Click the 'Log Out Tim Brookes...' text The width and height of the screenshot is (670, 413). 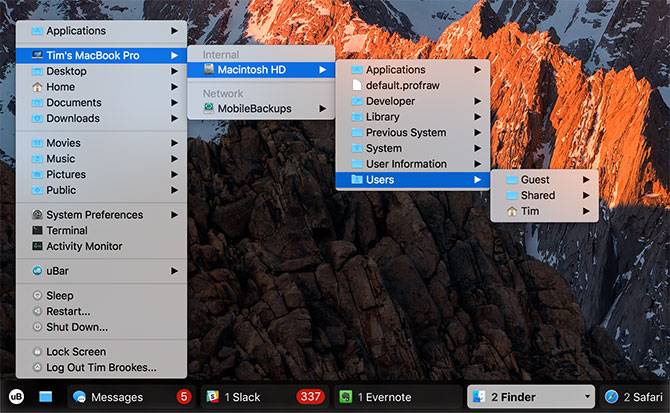(101, 368)
